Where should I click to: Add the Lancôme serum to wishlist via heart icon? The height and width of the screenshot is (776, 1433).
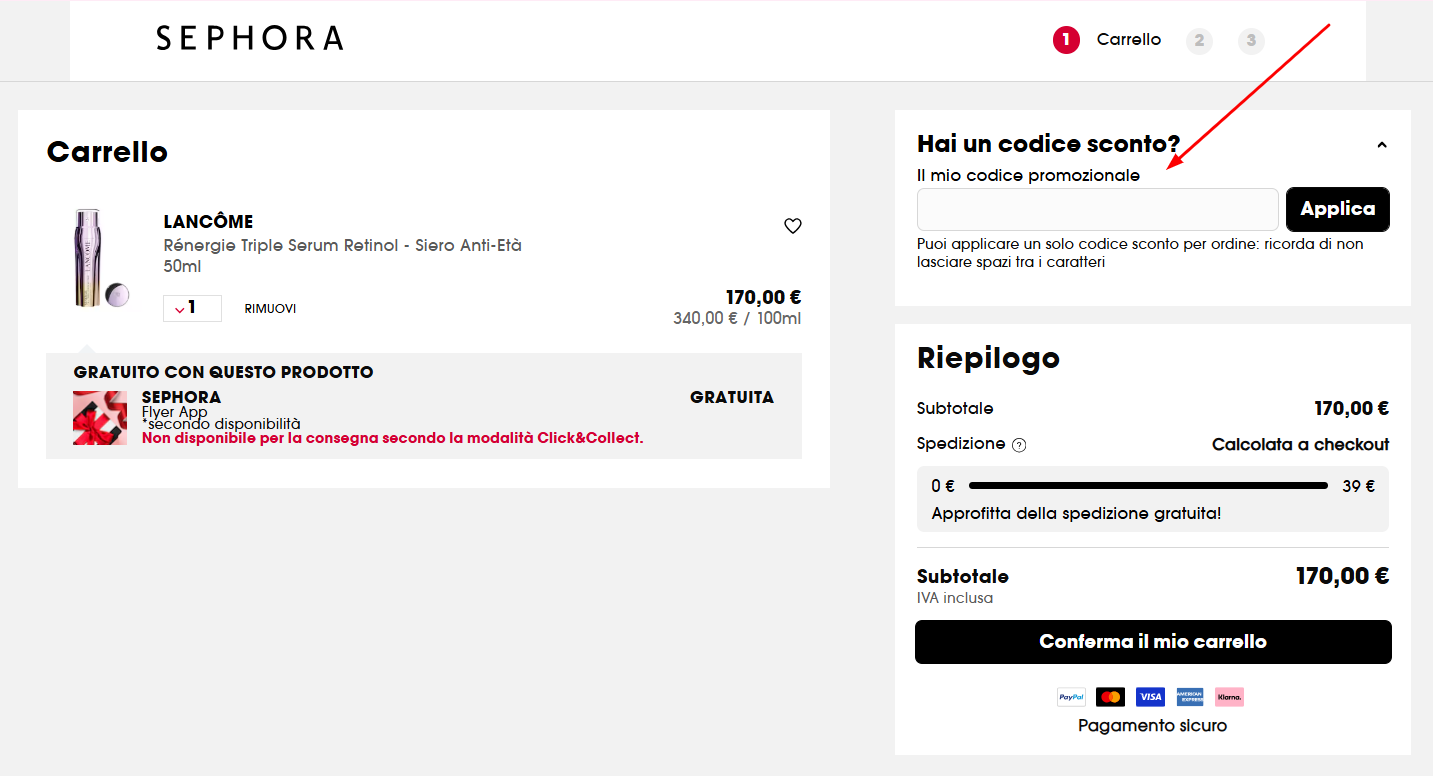click(x=793, y=225)
